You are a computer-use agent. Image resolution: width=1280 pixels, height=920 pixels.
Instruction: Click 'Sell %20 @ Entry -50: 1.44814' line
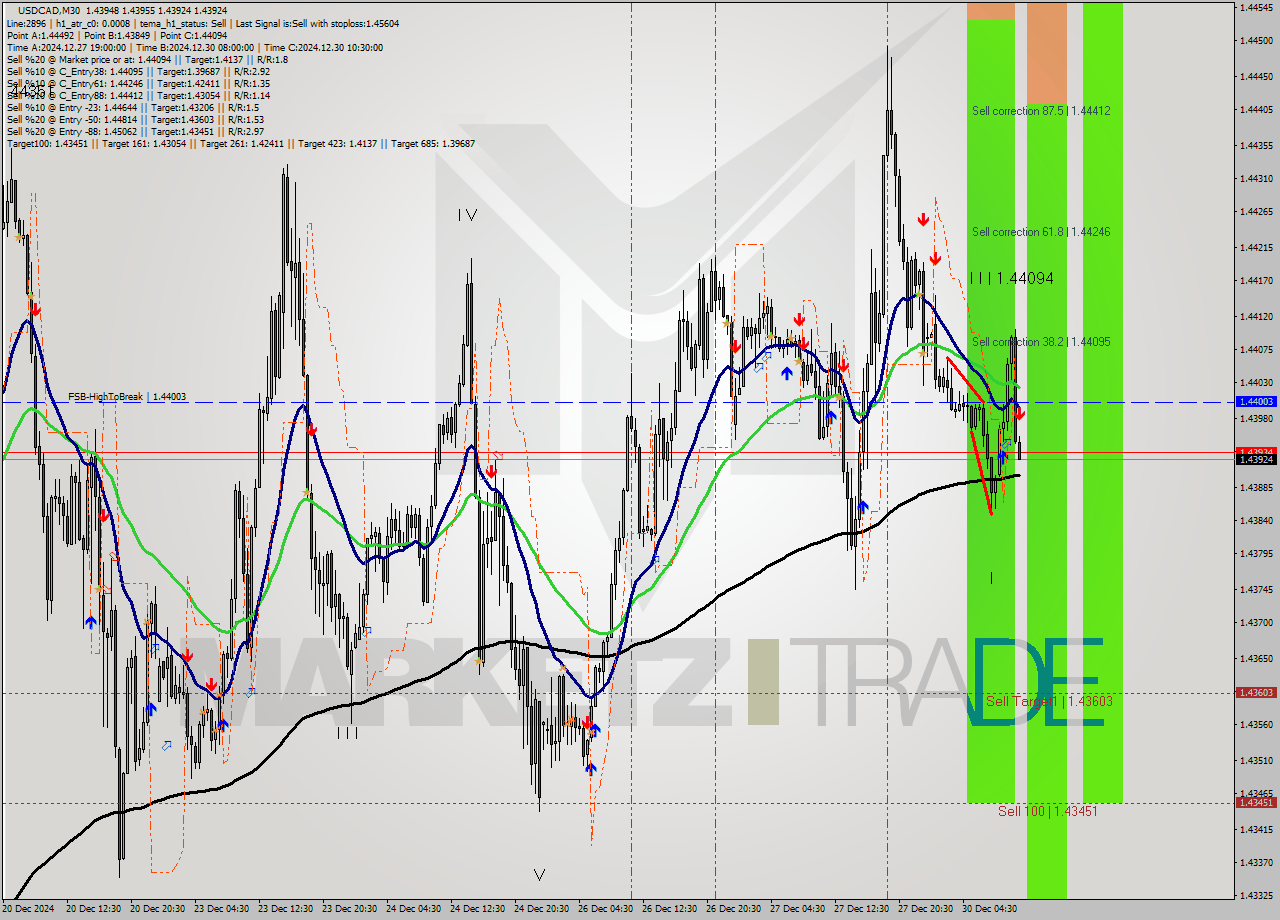click(135, 119)
